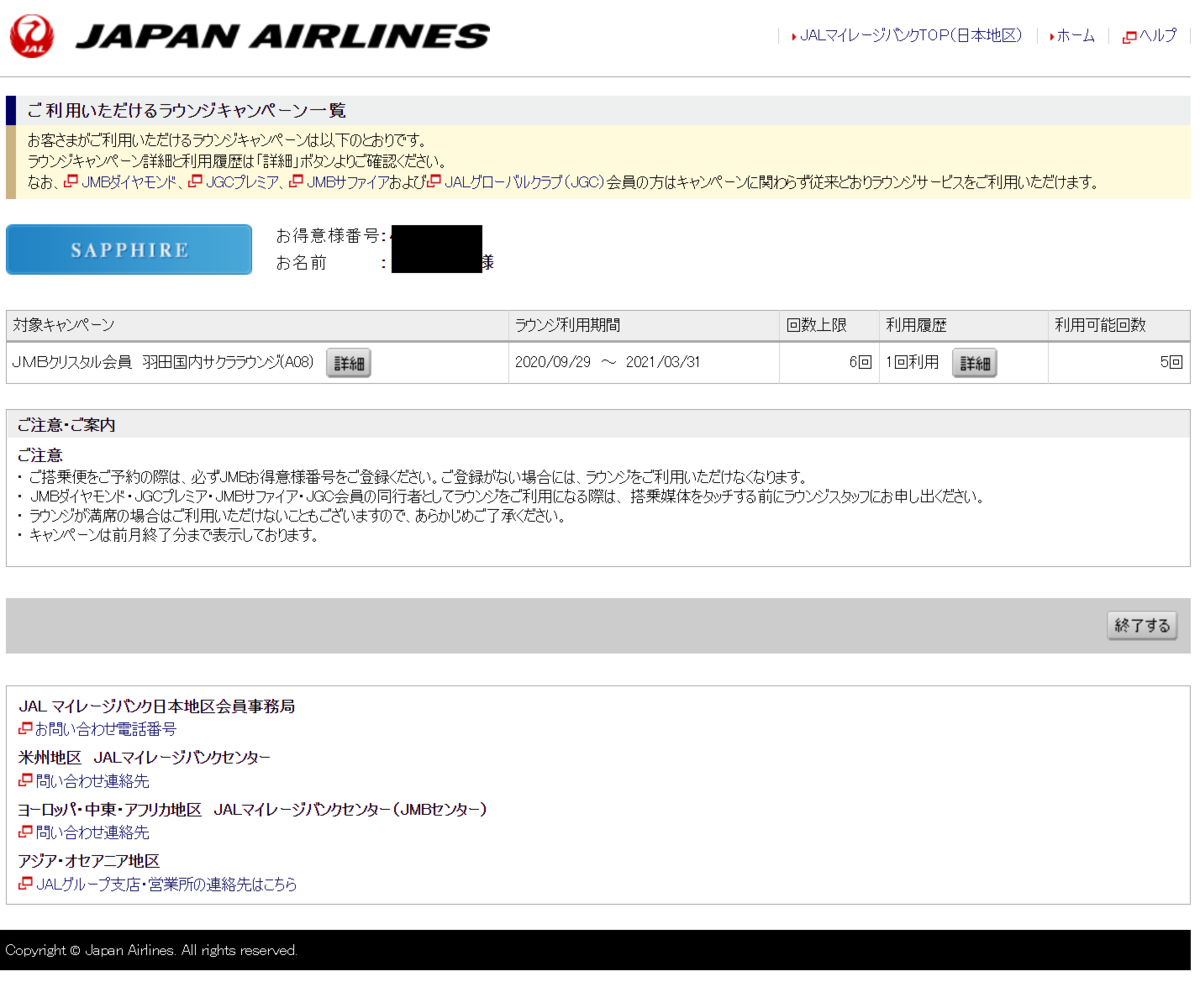1200x987 pixels.
Task: Click 詳細 button next to 1回利用
Action: [x=974, y=364]
